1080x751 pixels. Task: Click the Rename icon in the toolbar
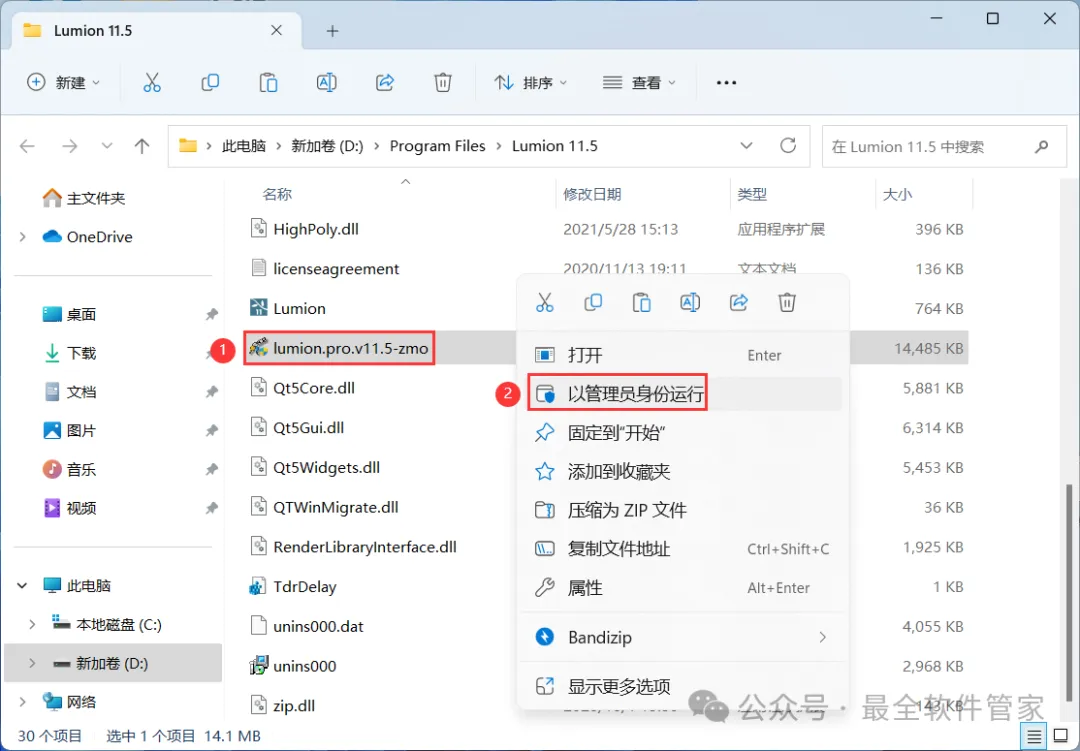click(326, 83)
